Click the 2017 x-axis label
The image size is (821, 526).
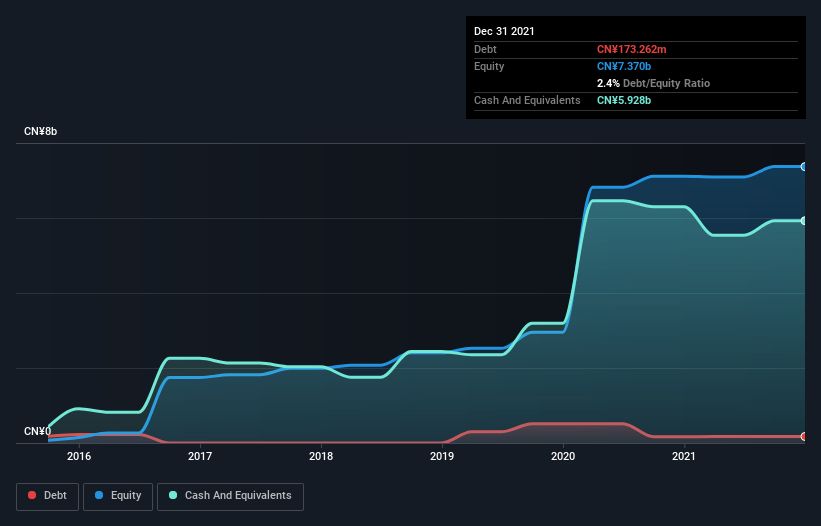(200, 456)
